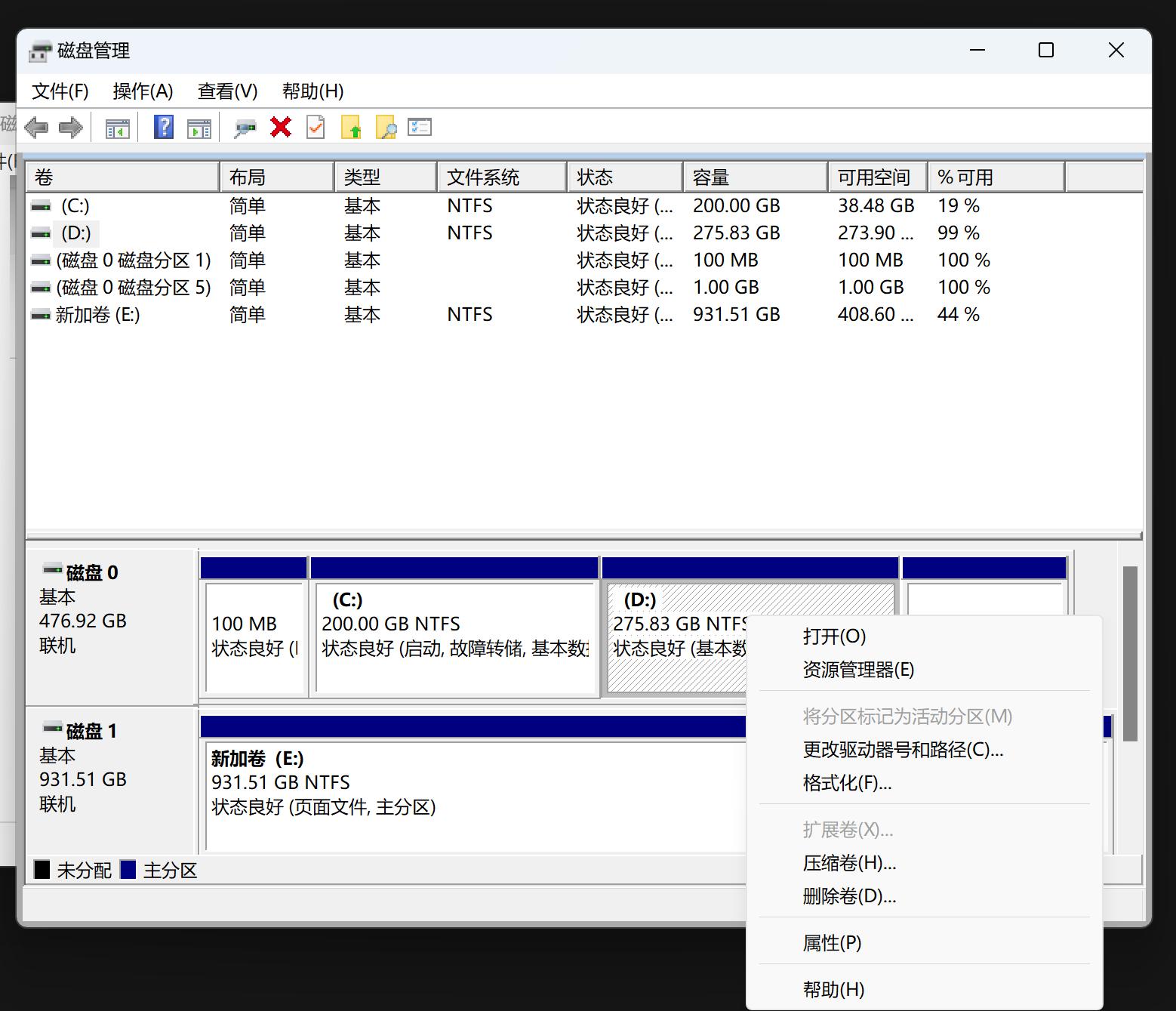
Task: Click the 931.51 GB capacity cell in the list
Action: (x=737, y=315)
